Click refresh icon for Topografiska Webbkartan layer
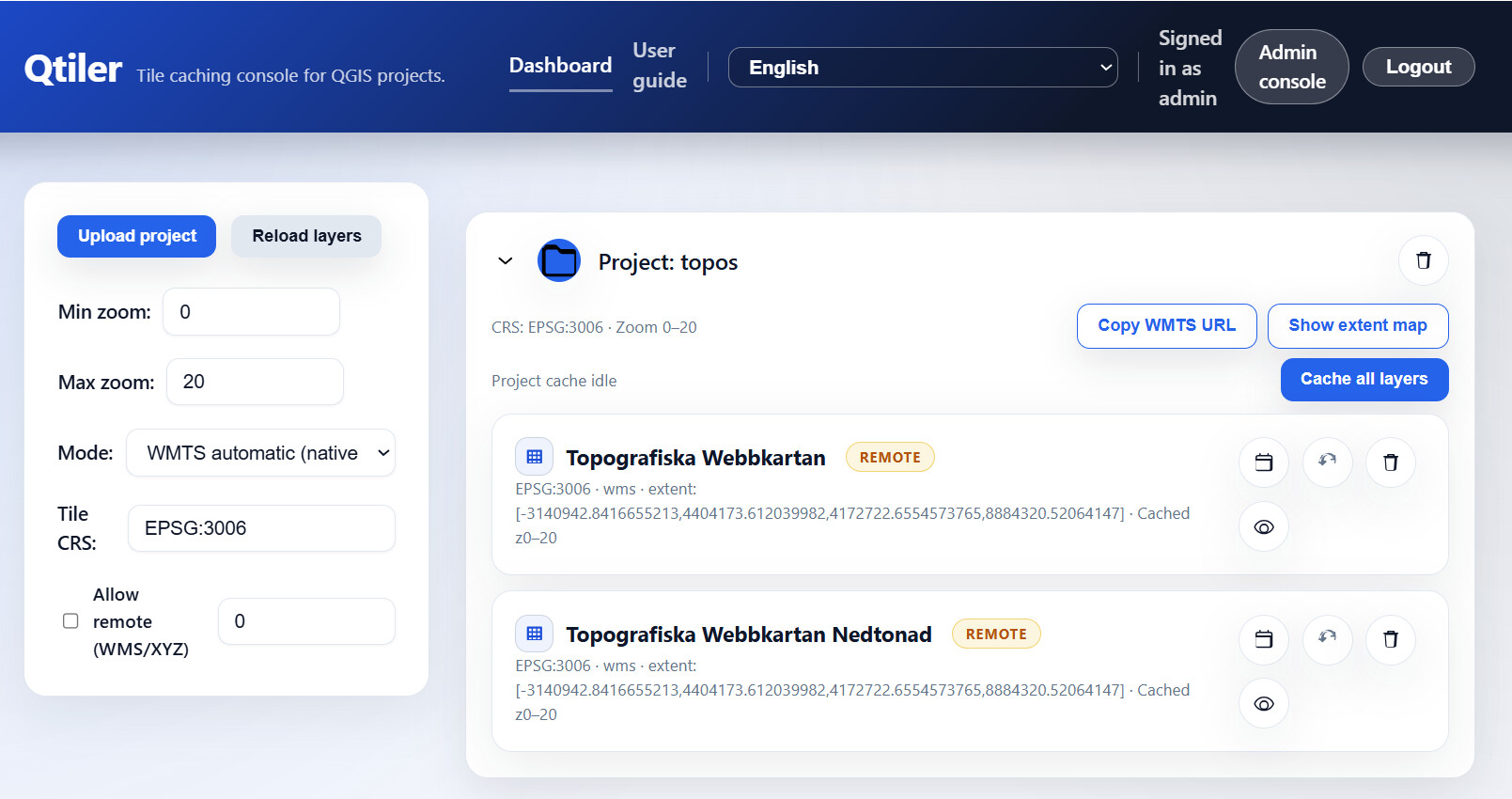 click(1327, 462)
